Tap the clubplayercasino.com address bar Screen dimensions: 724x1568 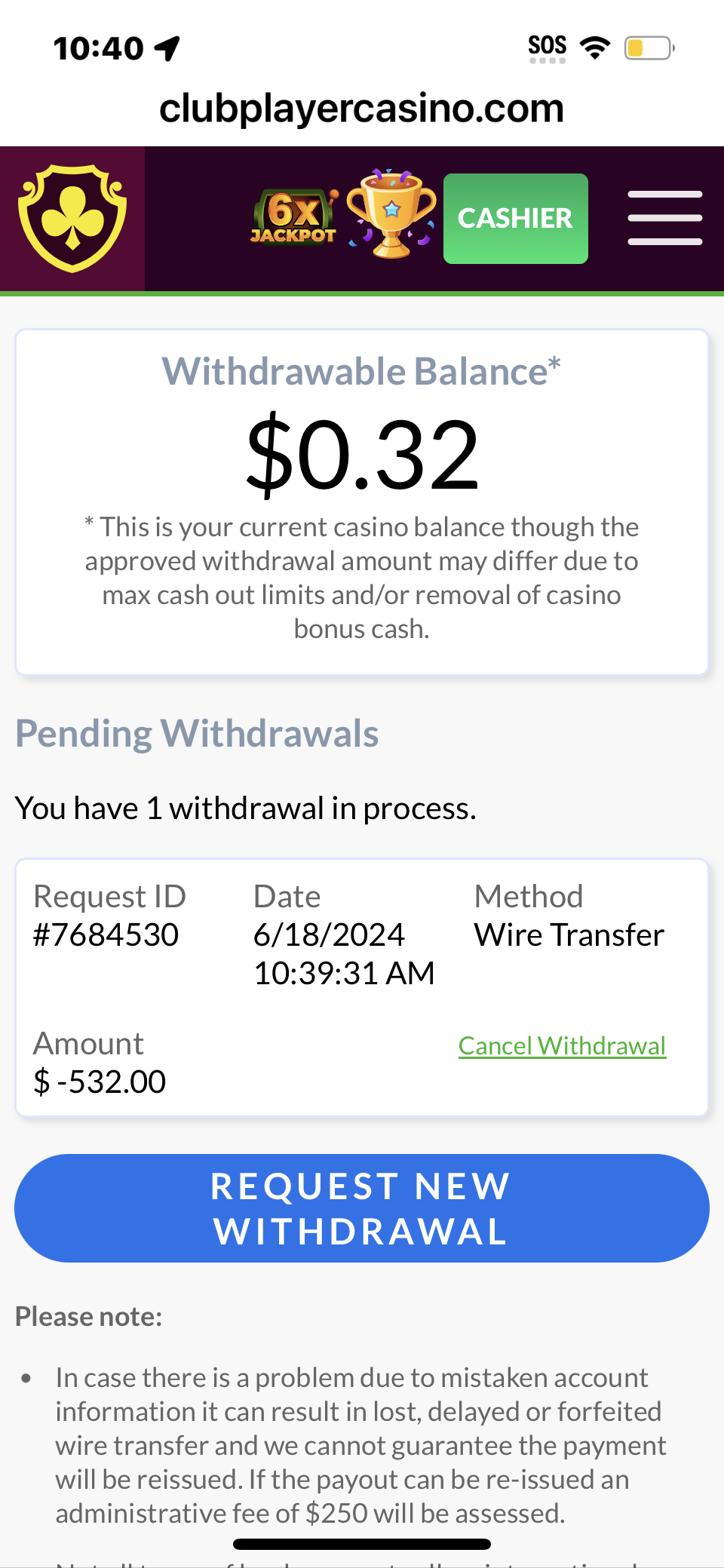(x=362, y=108)
